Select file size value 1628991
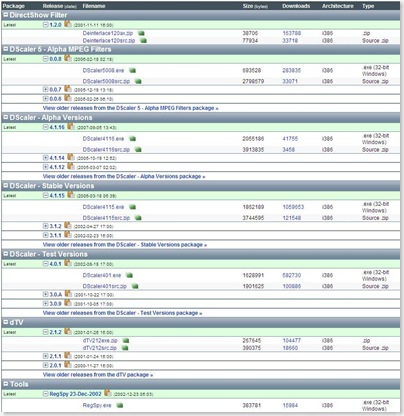 click(253, 276)
